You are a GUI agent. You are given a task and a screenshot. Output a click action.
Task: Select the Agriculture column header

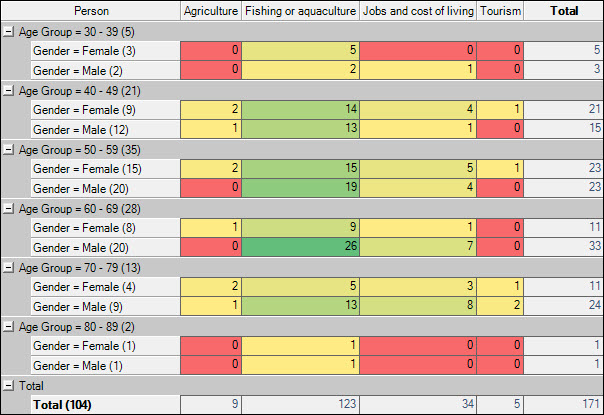(x=211, y=11)
